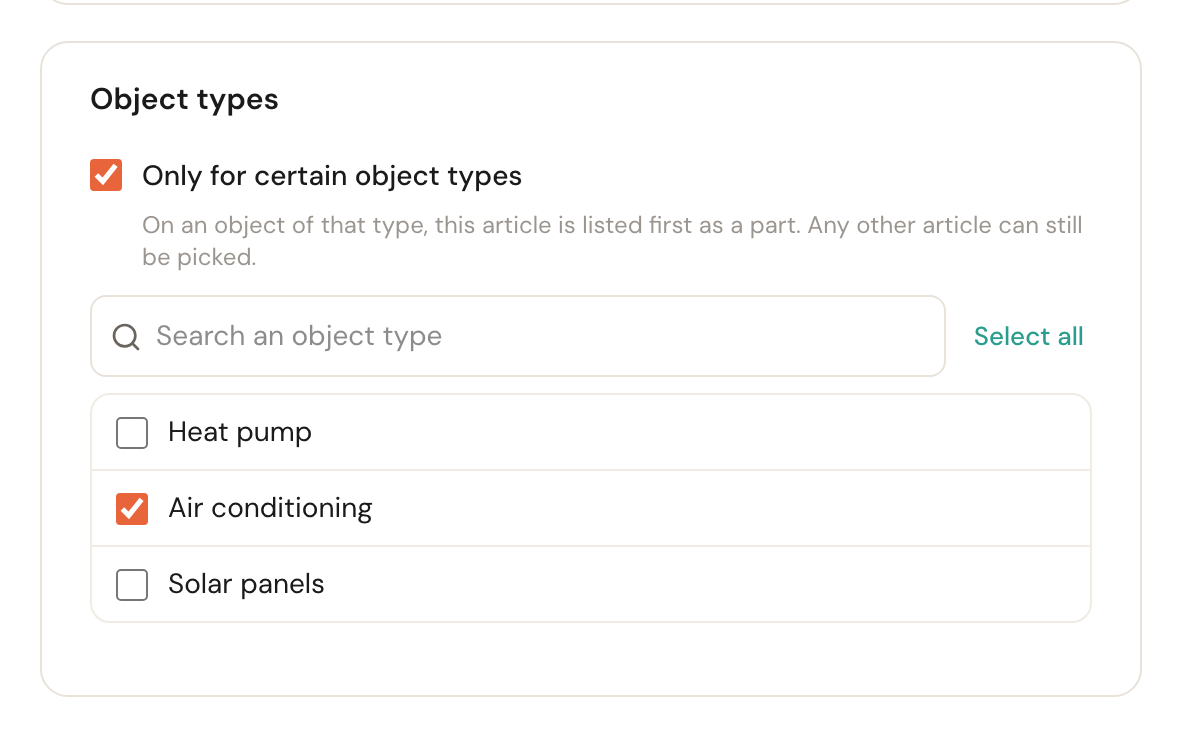Check the Solar panels checkbox

(x=132, y=584)
